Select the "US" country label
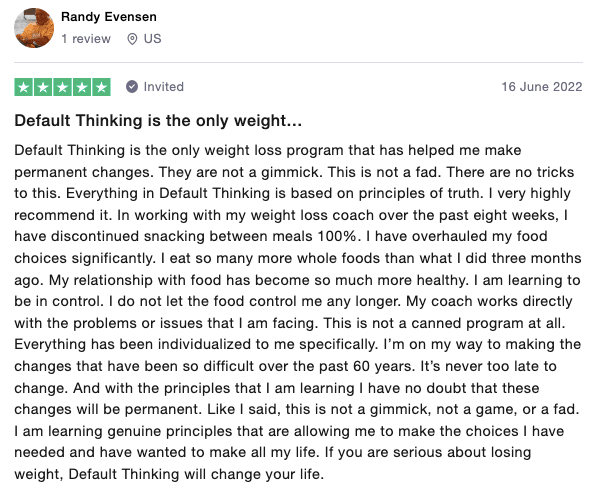601x488 pixels. pos(151,39)
